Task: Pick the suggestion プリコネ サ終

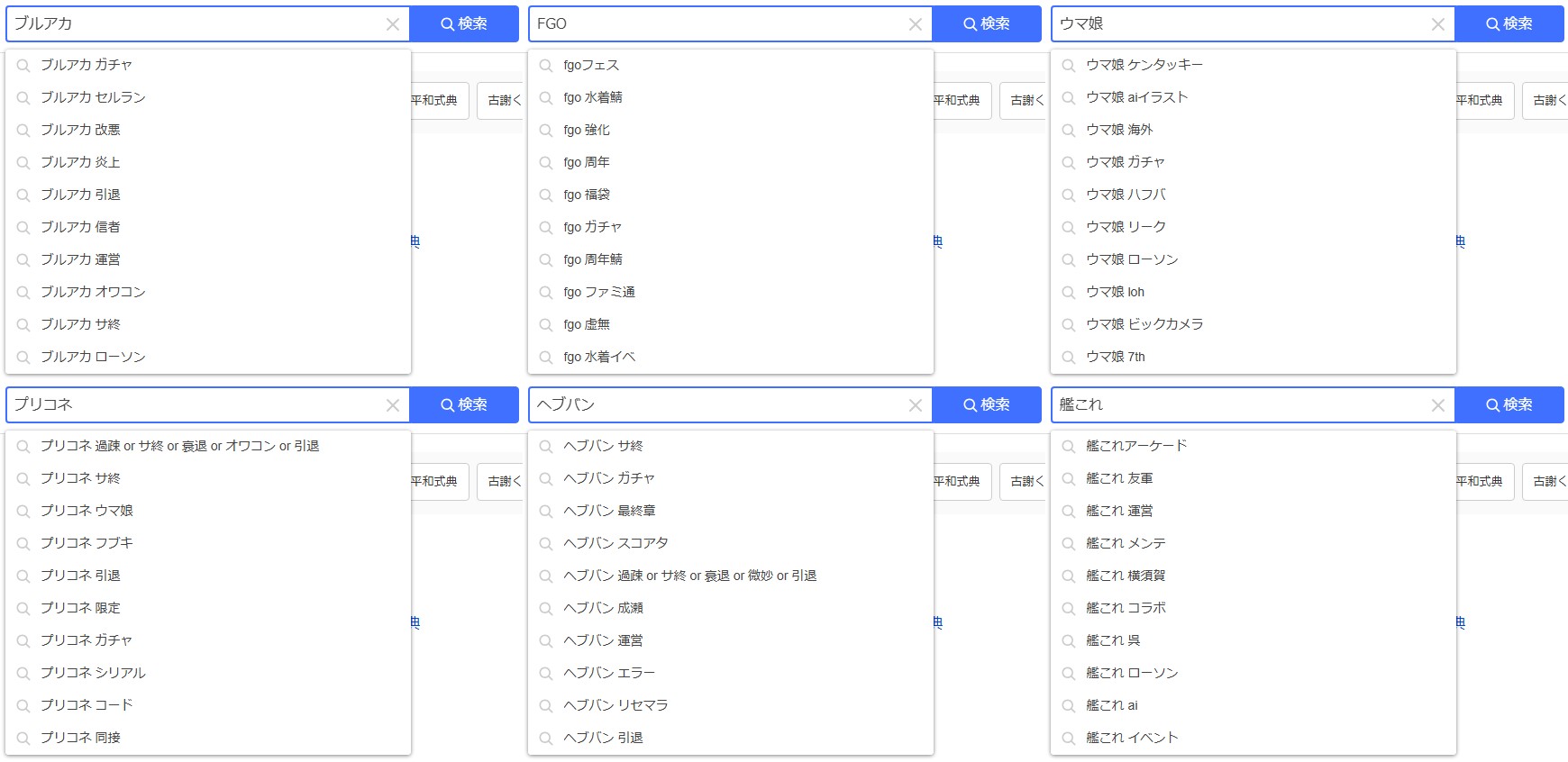Action: pyautogui.click(x=208, y=478)
